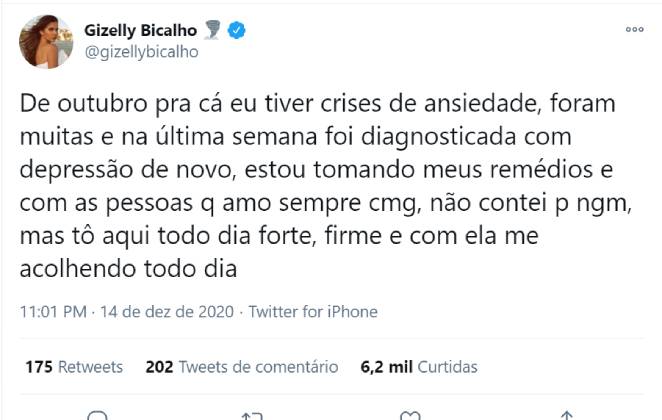This screenshot has width=662, height=420.
Task: Click the blue verified badge icon
Action: pyautogui.click(x=236, y=30)
